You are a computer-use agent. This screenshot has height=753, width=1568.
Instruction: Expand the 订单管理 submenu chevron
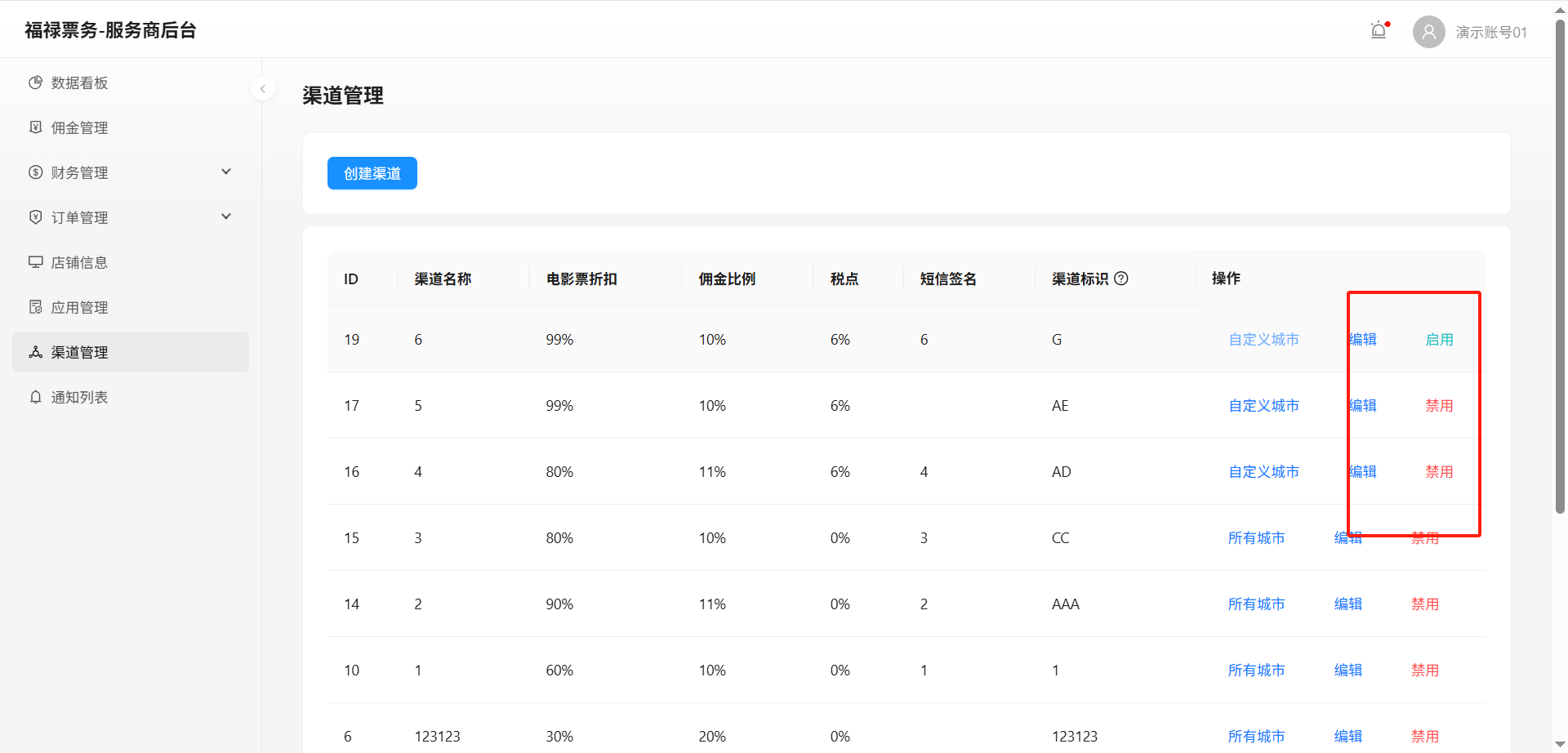tap(226, 216)
